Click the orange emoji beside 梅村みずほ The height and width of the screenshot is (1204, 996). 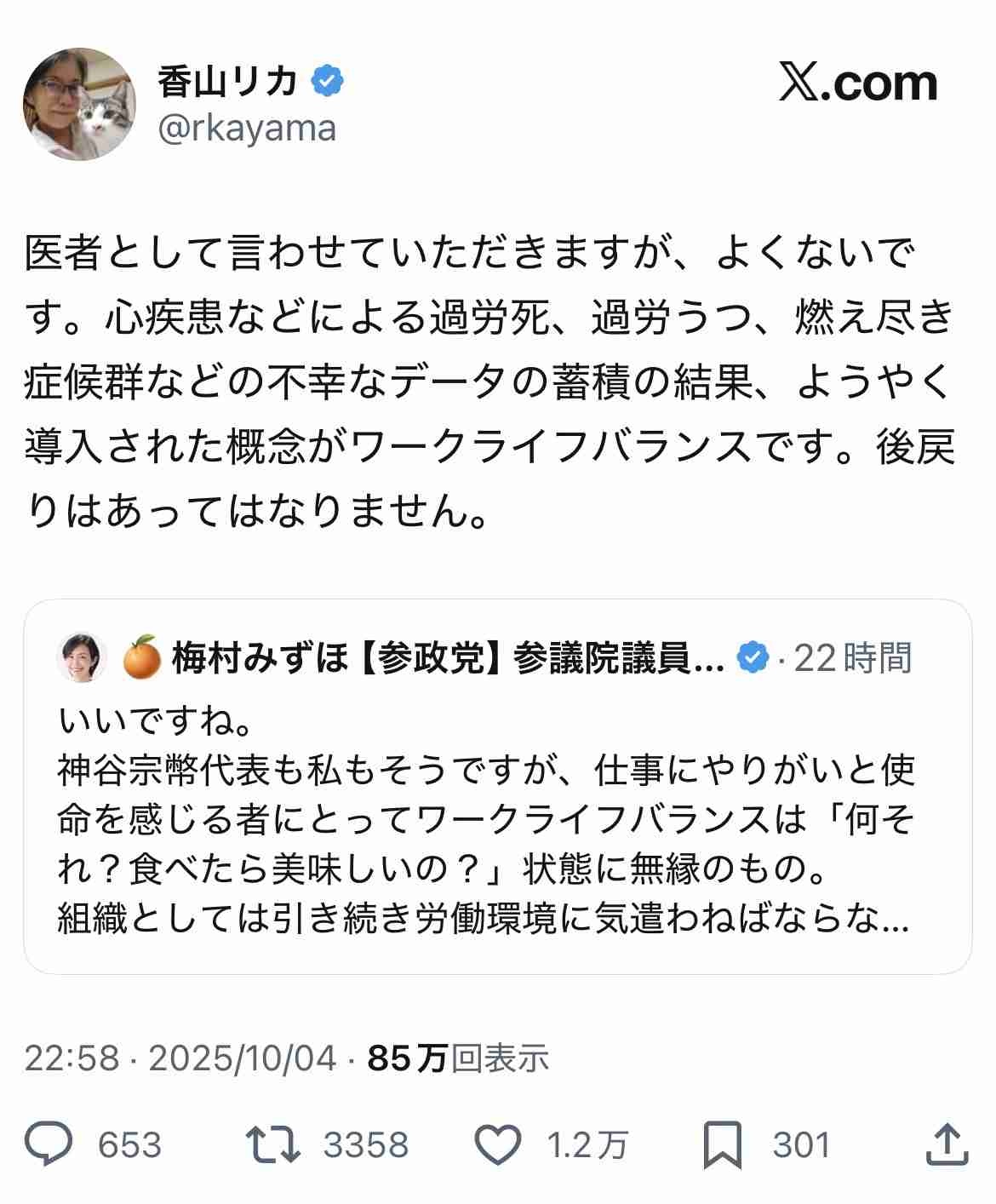tap(142, 657)
